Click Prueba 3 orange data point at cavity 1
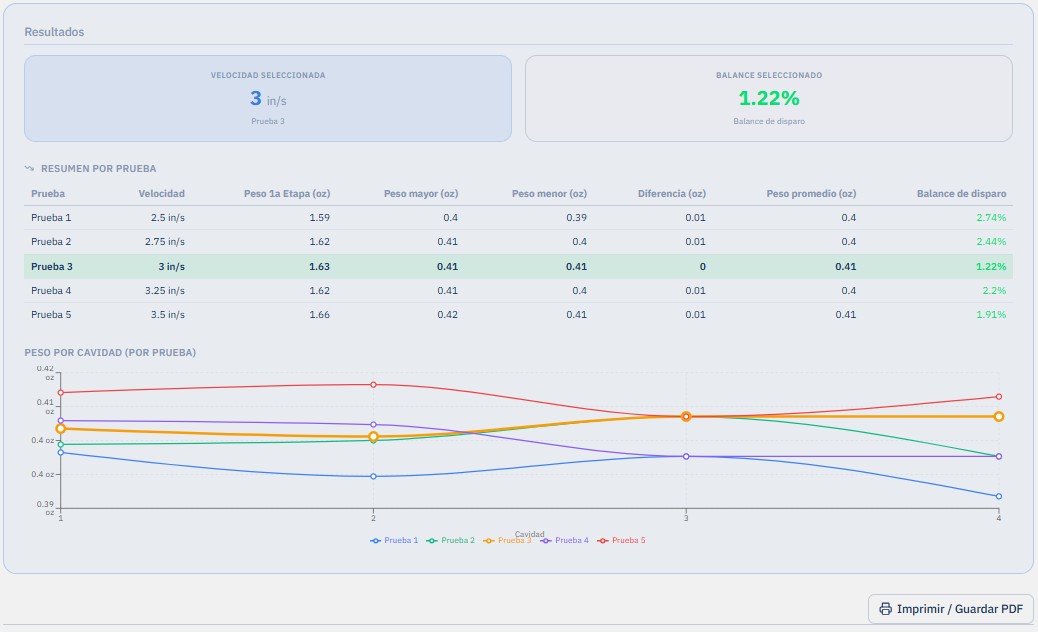Viewport: 1038px width, 632px height. tap(61, 429)
